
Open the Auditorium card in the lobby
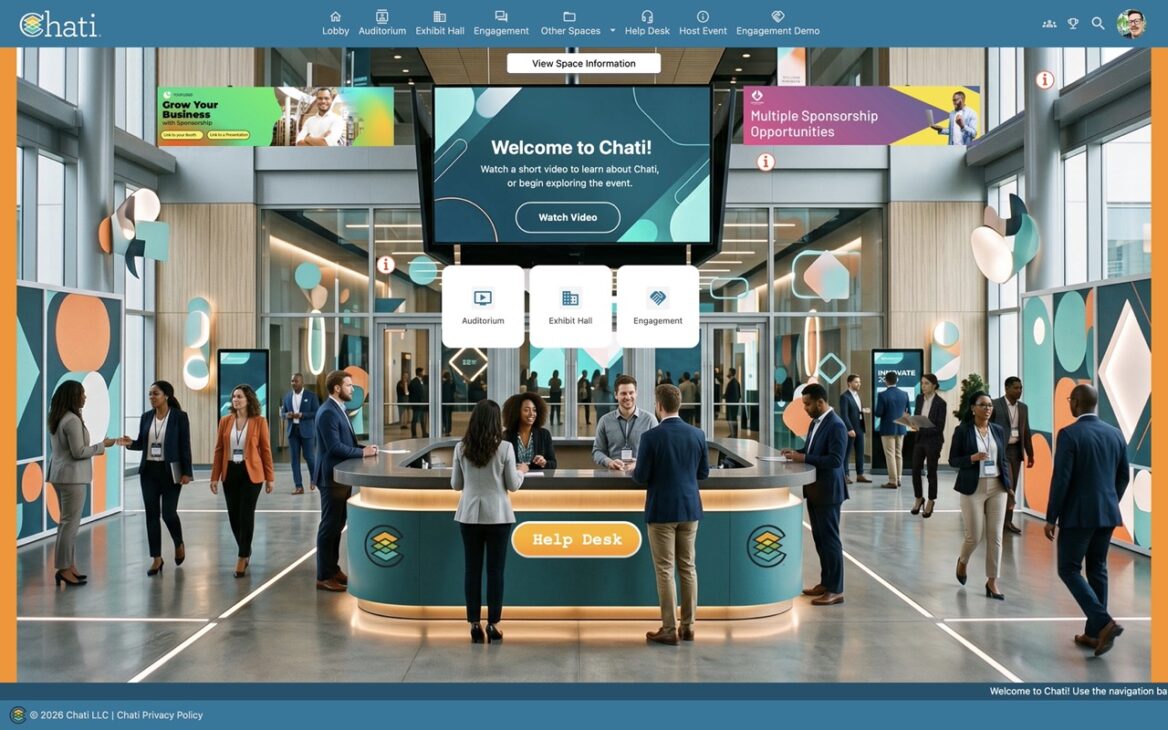[483, 306]
